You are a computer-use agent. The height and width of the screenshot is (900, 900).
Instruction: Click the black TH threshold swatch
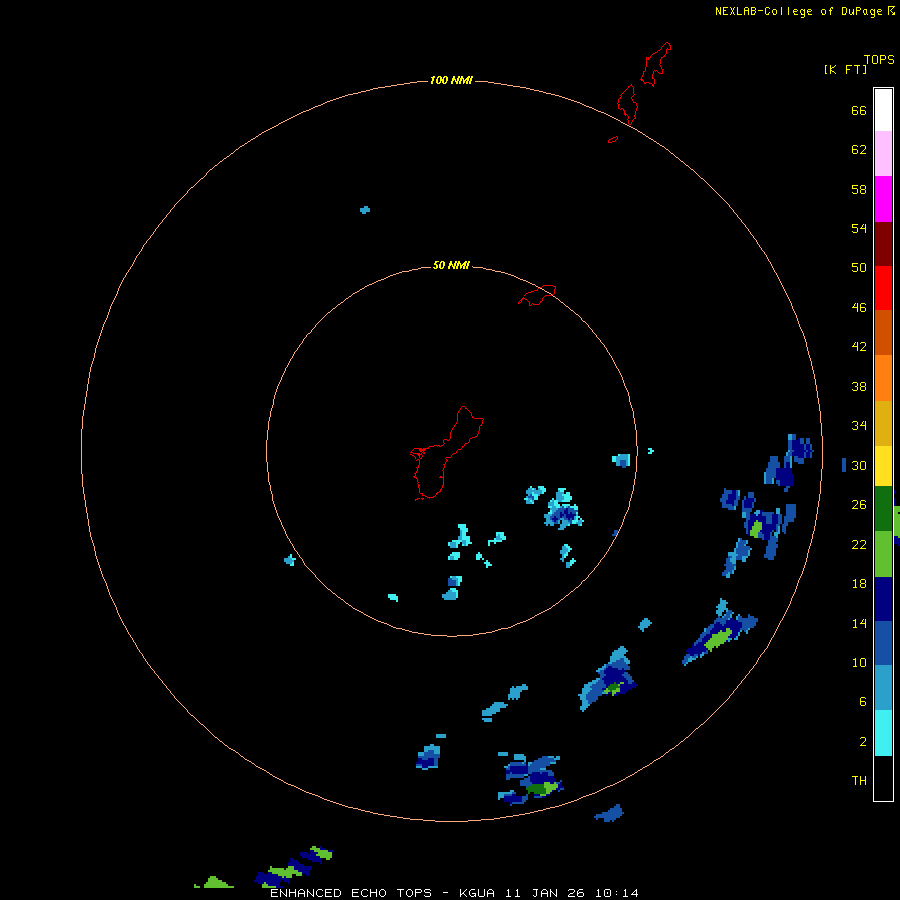[x=883, y=778]
